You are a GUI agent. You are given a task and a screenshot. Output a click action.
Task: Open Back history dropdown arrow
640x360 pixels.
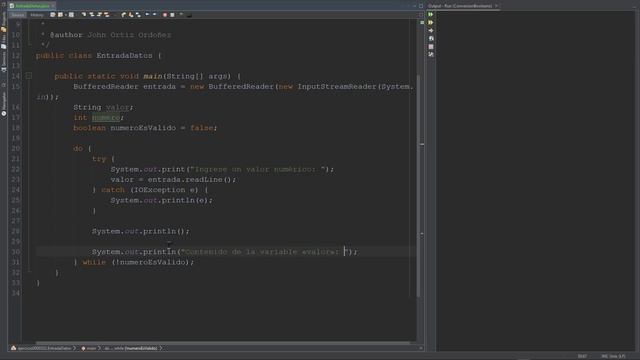tap(66, 15)
